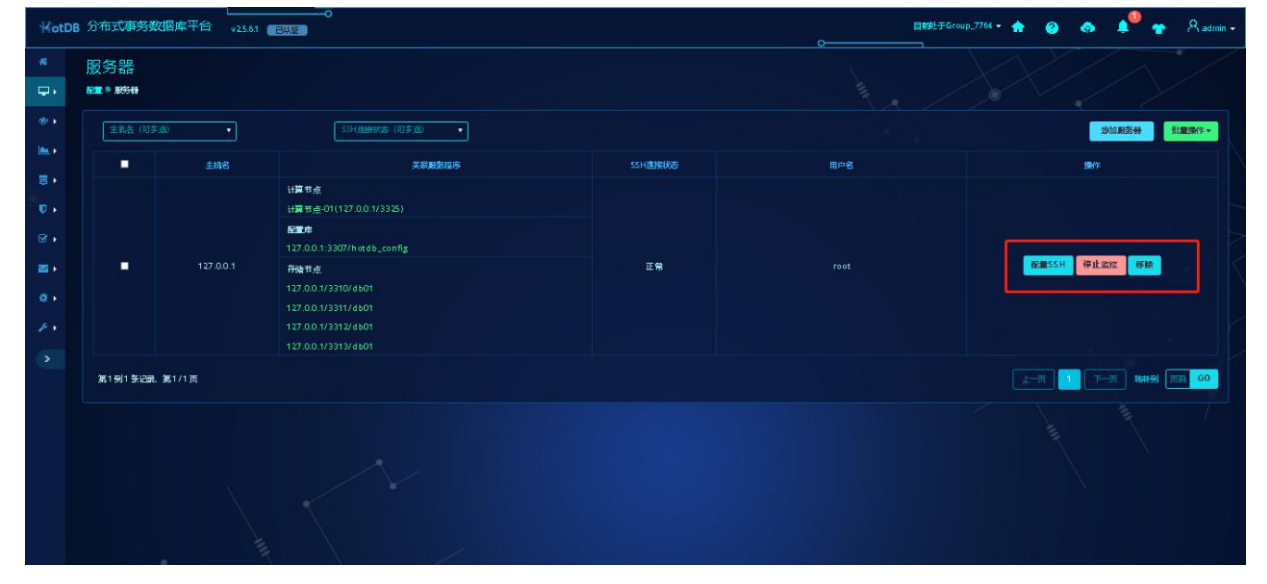Open the shield icon sidebar menu

(44, 210)
